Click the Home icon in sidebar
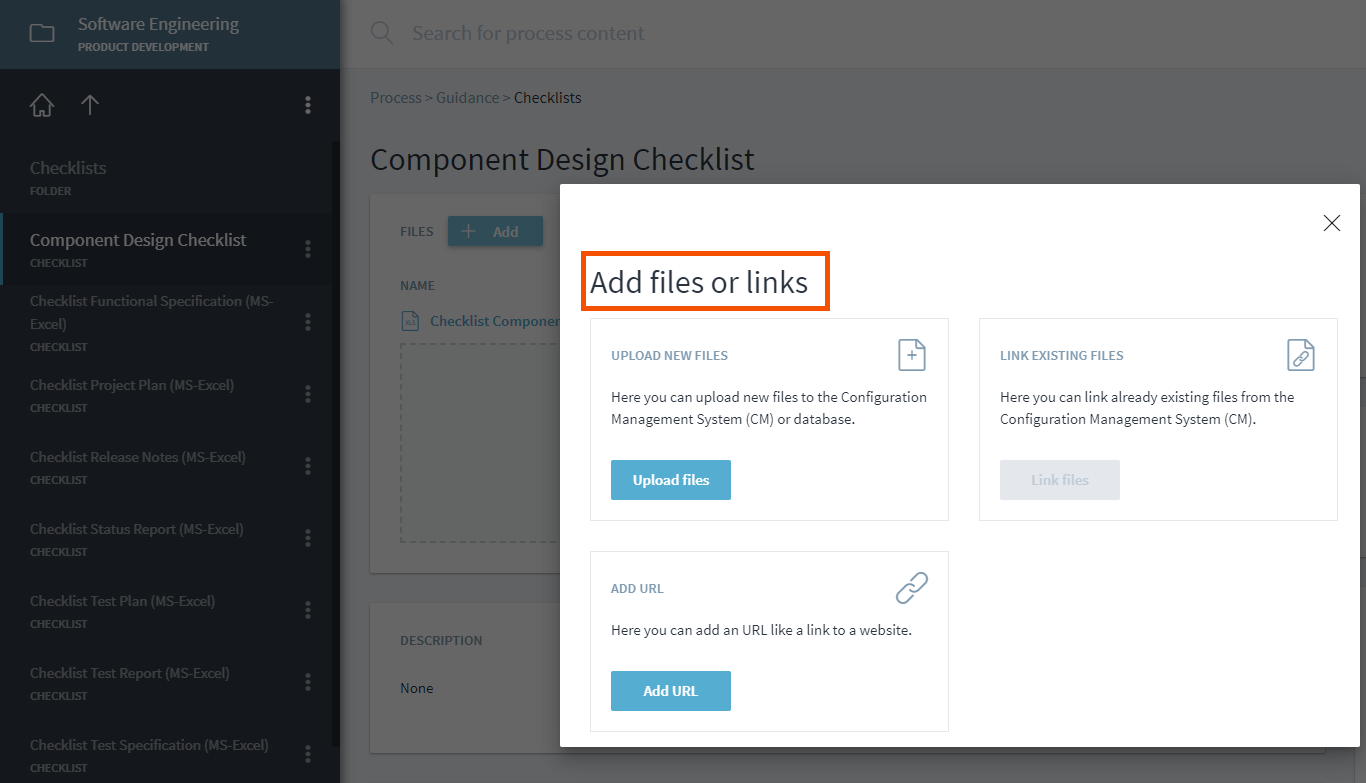 [x=42, y=105]
